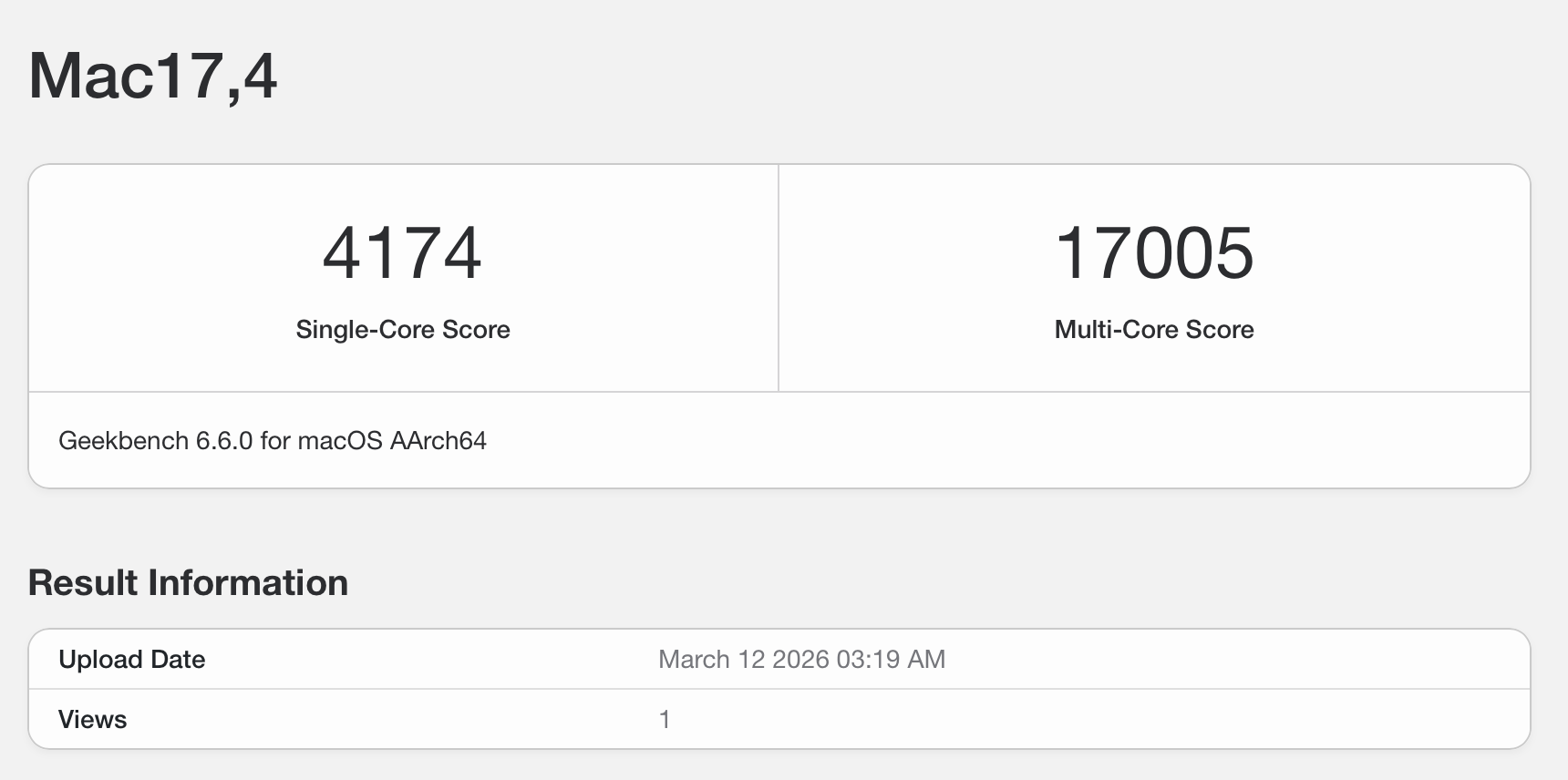Click the Upload Date row label
This screenshot has width=1568, height=780.
[x=131, y=660]
